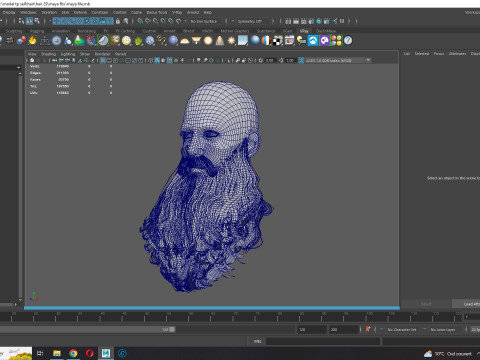
Task: Click the snap to grids icon
Action: (140, 21)
